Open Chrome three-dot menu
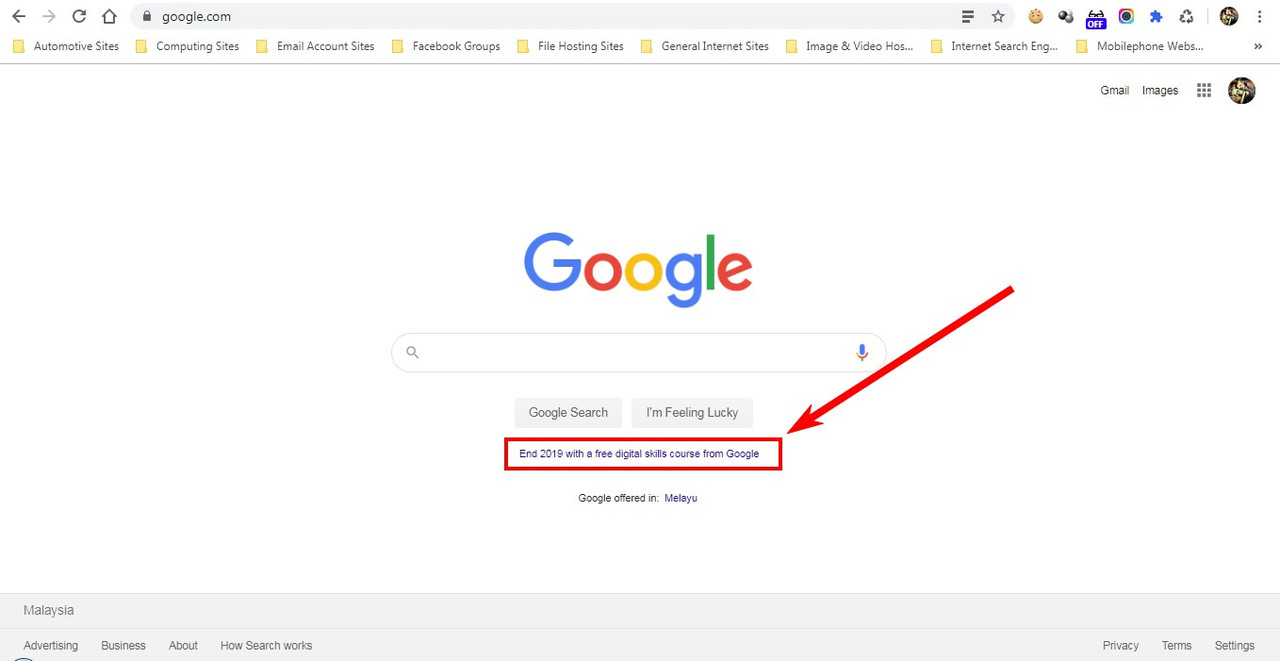 coord(1258,16)
